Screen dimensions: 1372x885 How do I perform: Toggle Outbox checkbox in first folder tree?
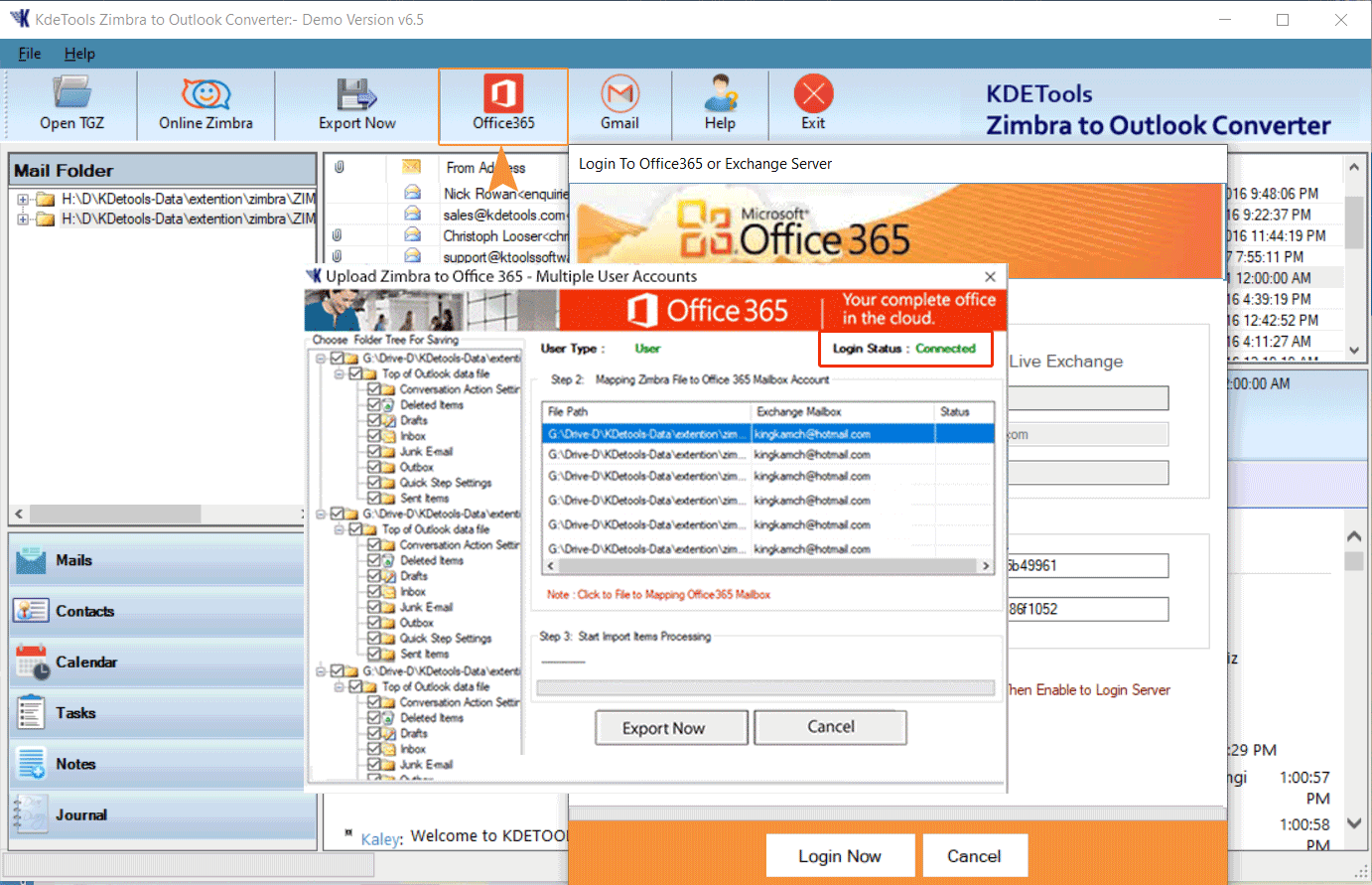click(x=374, y=467)
